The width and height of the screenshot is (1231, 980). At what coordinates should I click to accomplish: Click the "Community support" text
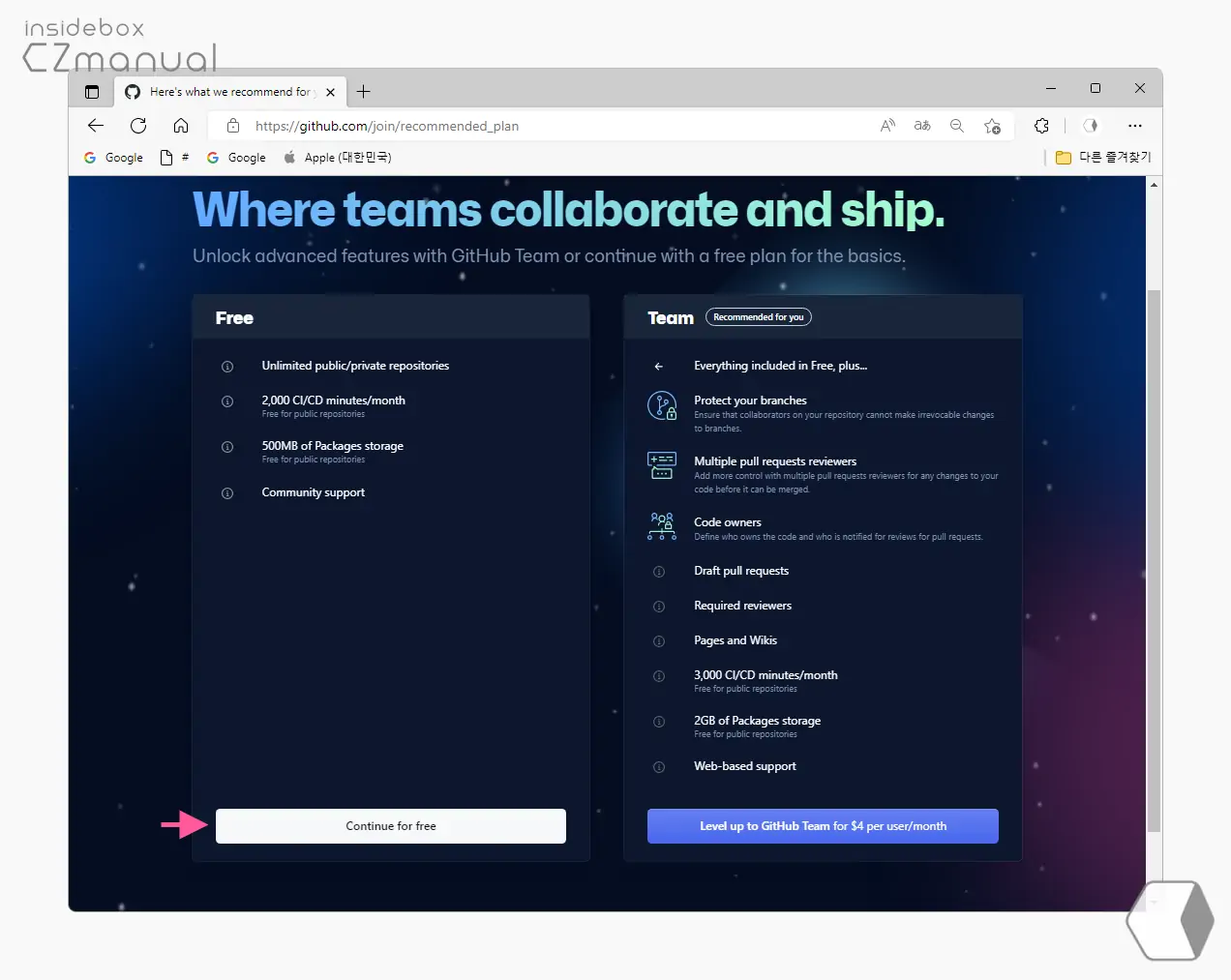tap(314, 492)
